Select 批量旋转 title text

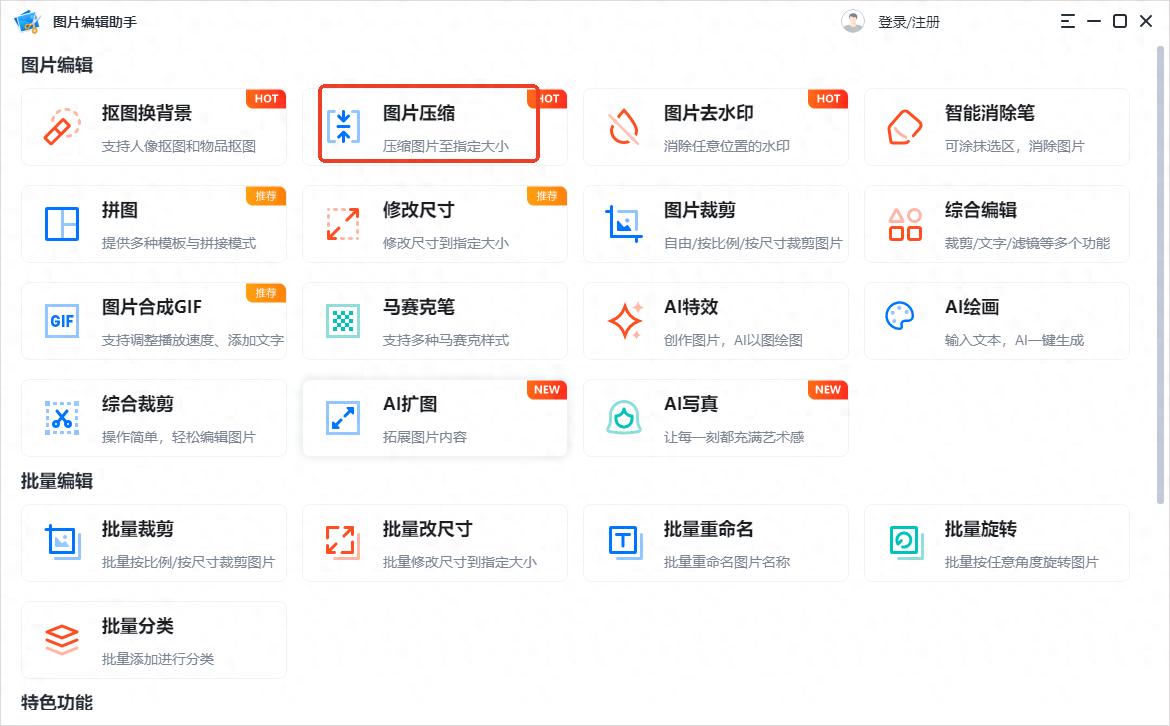point(980,530)
